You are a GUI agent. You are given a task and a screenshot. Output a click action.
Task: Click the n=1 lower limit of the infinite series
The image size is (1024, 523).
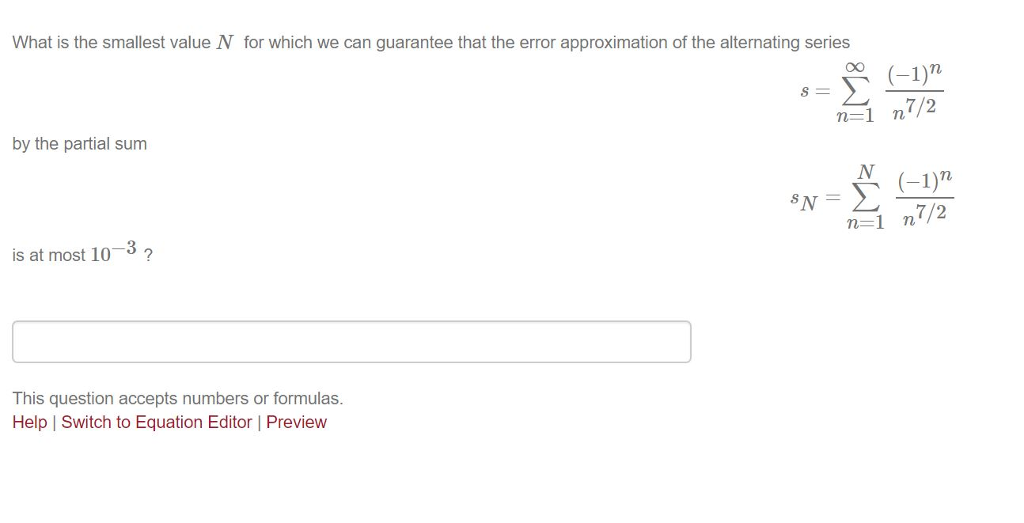854,115
